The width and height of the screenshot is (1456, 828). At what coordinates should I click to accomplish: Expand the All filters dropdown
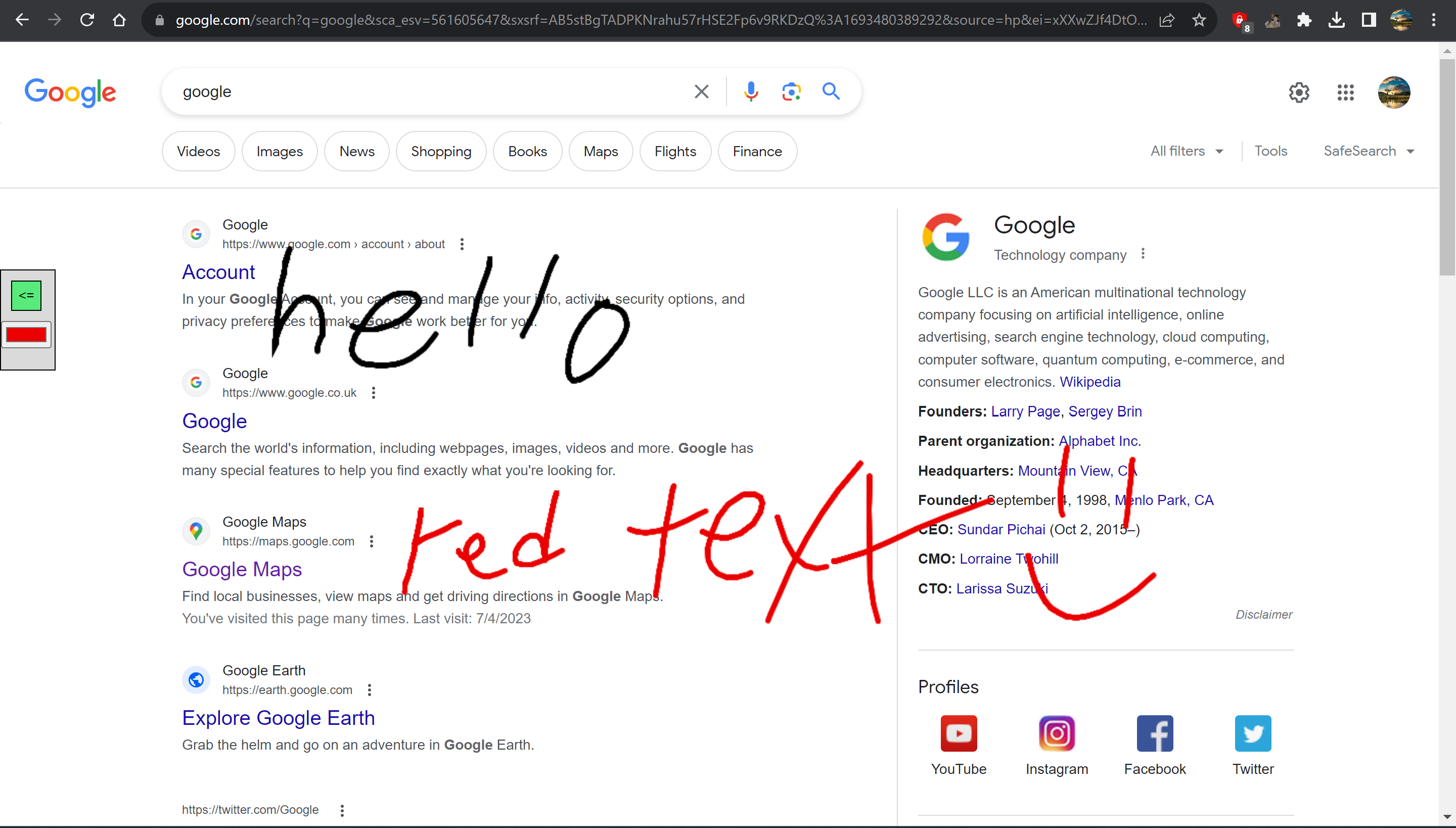tap(1187, 151)
